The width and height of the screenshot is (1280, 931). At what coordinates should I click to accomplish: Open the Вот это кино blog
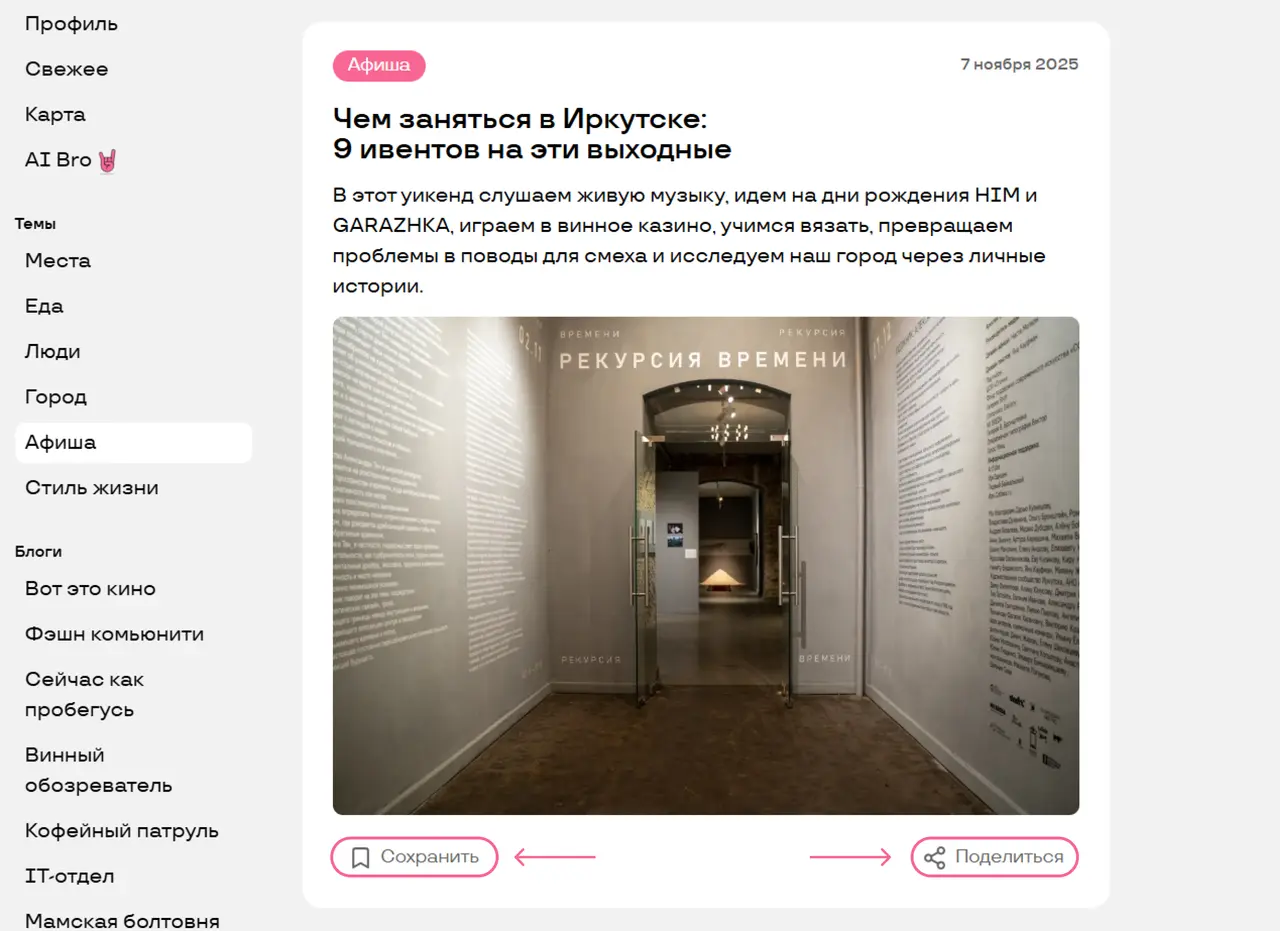coord(90,589)
